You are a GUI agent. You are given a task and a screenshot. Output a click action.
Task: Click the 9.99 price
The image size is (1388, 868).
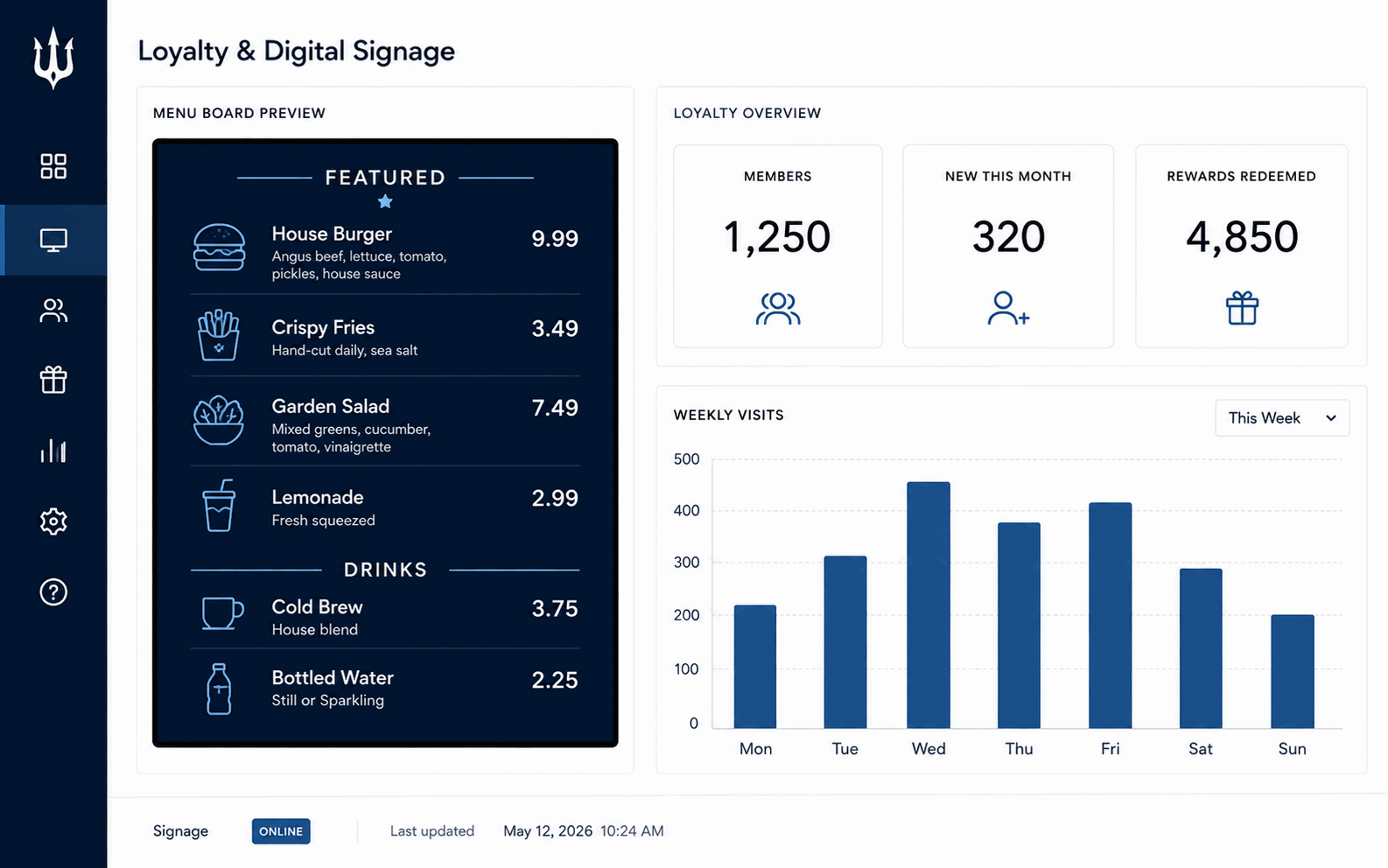tap(555, 239)
